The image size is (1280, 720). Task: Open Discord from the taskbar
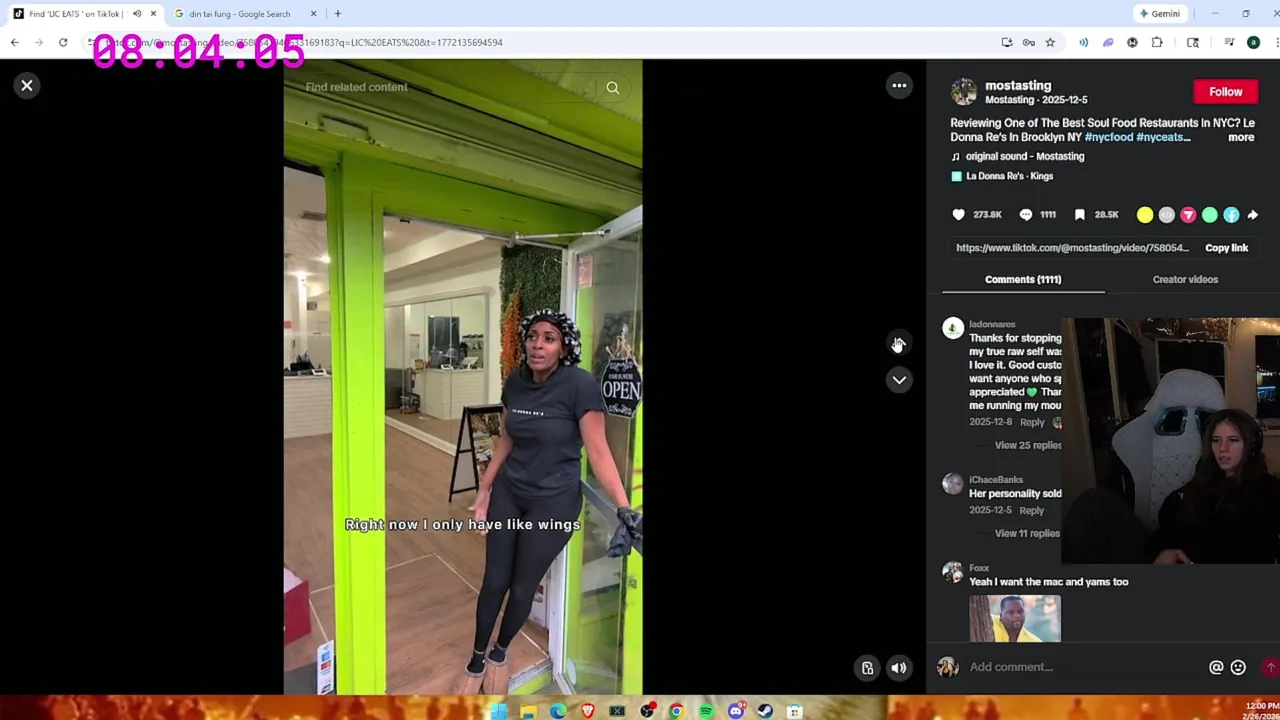736,711
